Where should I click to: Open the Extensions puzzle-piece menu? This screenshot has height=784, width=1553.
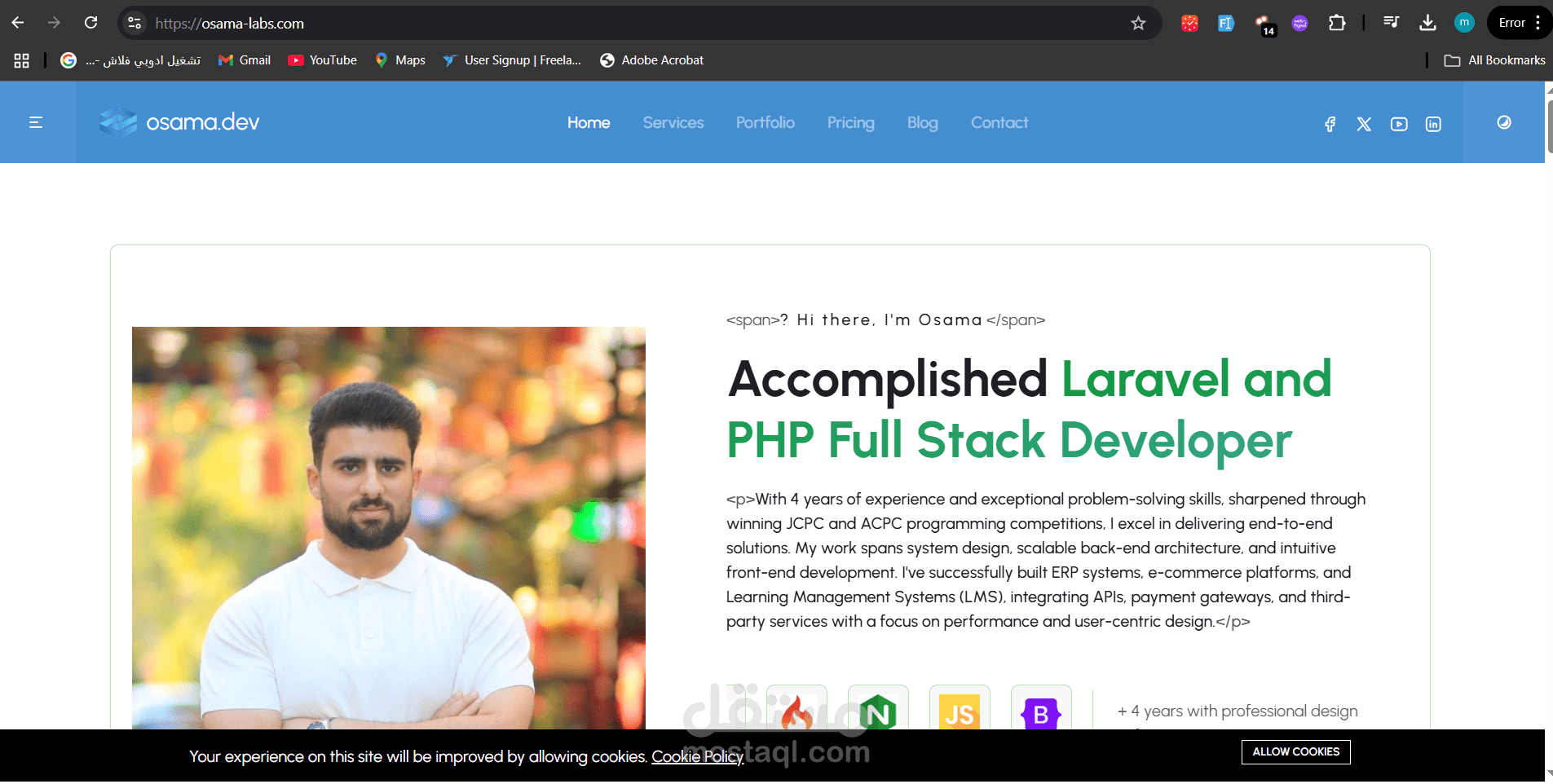click(1337, 23)
